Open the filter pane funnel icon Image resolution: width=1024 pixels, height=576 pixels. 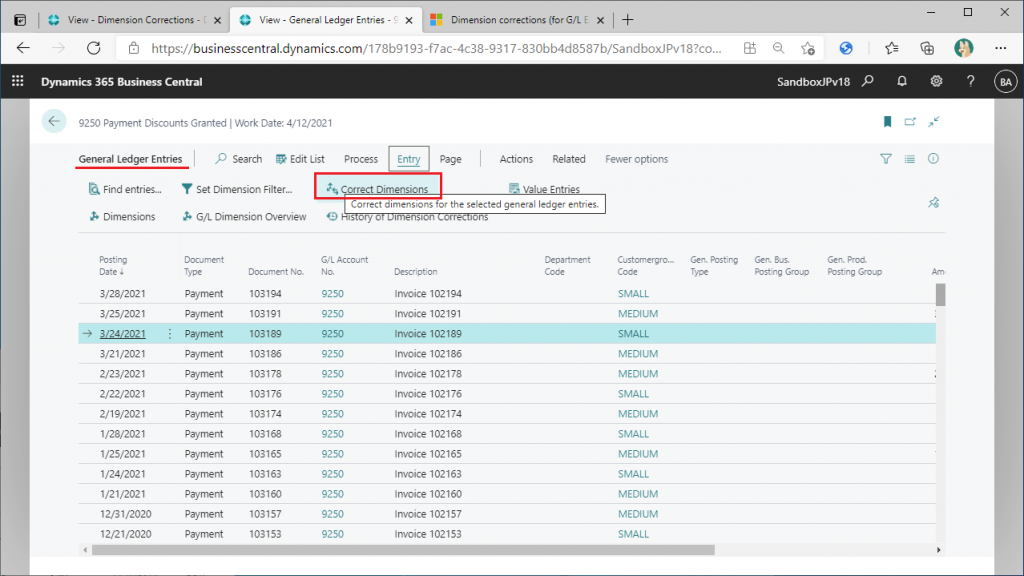[x=886, y=159]
